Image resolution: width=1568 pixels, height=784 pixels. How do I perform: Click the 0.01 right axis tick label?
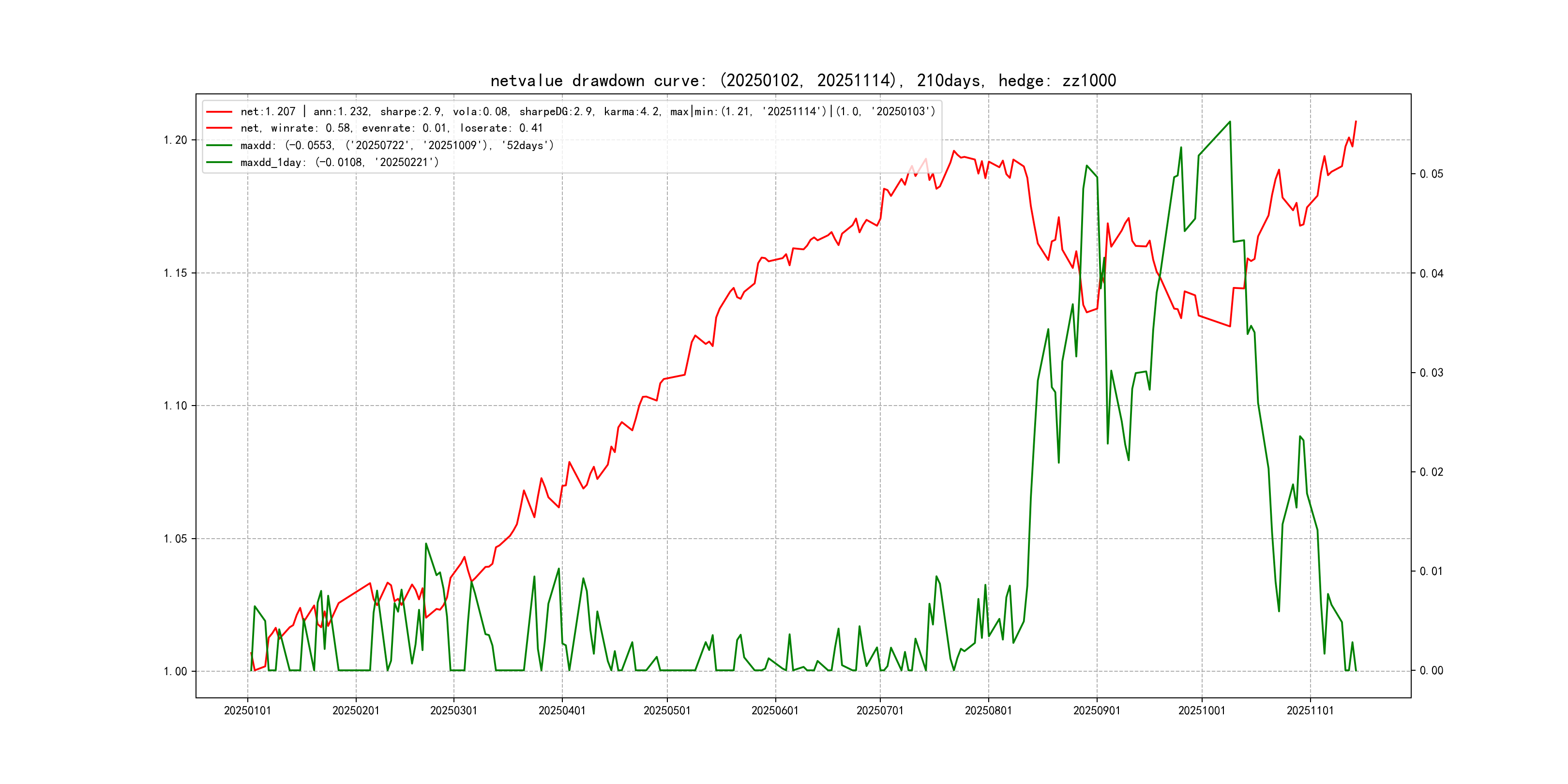point(1431,572)
